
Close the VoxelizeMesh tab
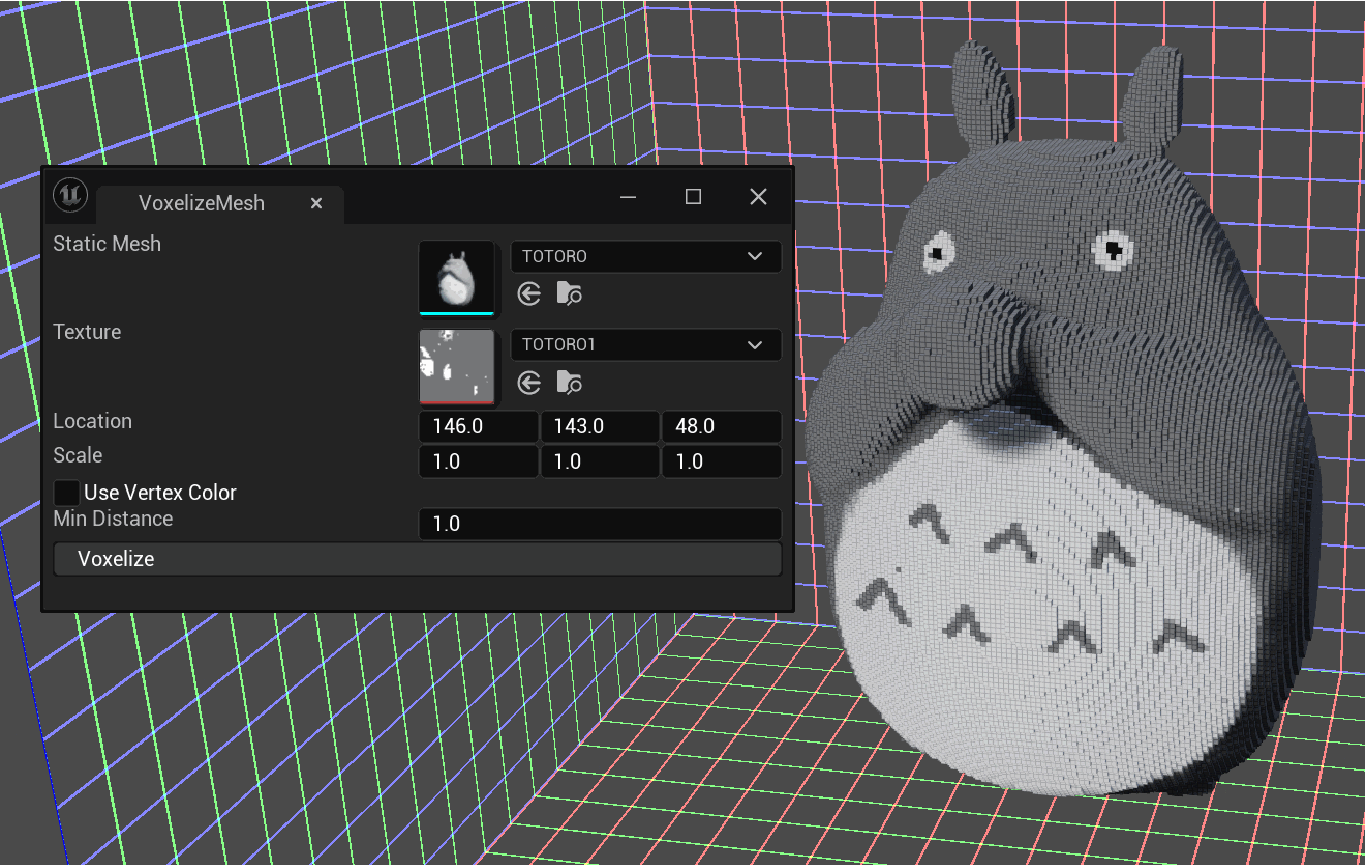pos(316,203)
